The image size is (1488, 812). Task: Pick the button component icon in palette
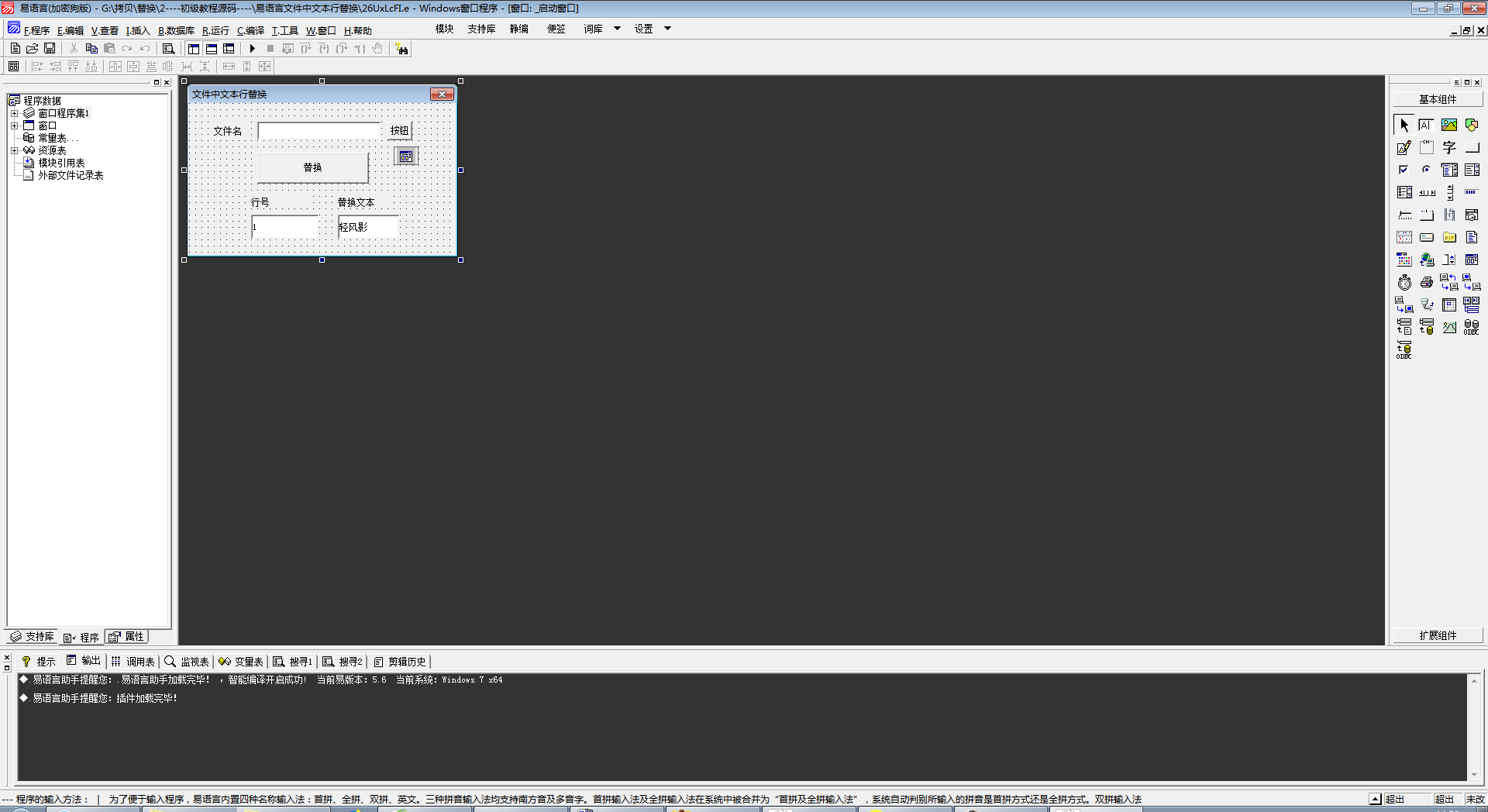click(x=1472, y=147)
